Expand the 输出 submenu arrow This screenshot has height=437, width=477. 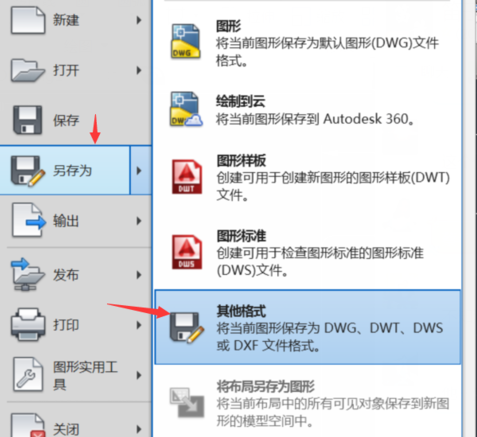[x=139, y=221]
